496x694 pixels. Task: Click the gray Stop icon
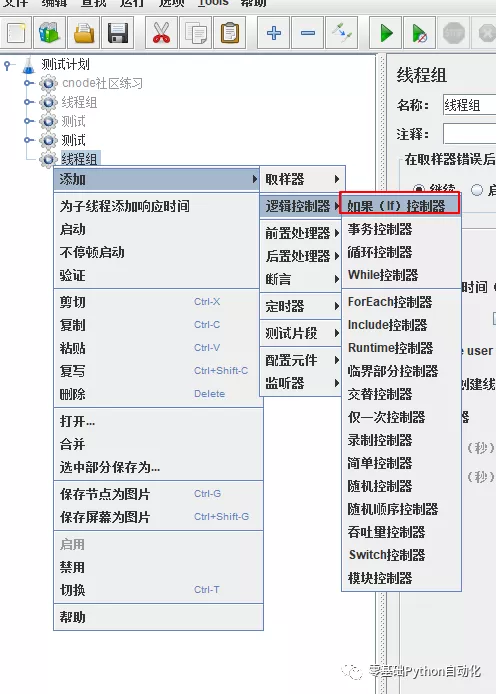pos(454,33)
